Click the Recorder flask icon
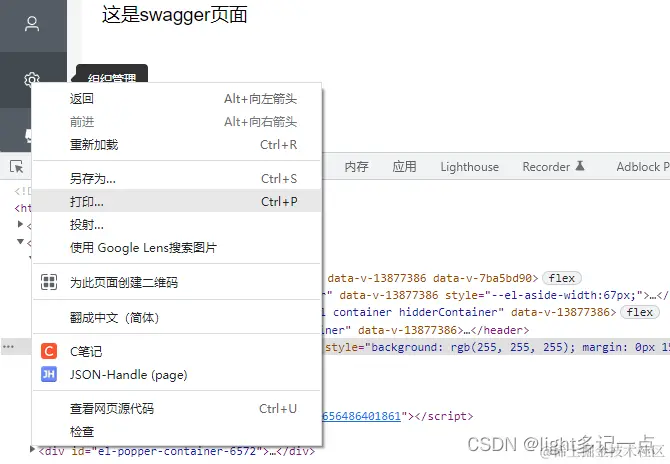Image resolution: width=670 pixels, height=464 pixels. [579, 166]
